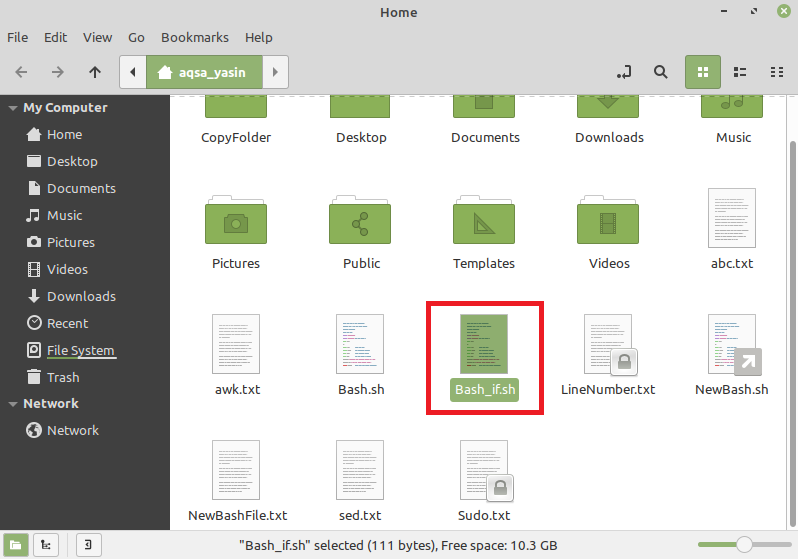Open the Go menu
Image resolution: width=798 pixels, height=559 pixels.
(x=136, y=38)
